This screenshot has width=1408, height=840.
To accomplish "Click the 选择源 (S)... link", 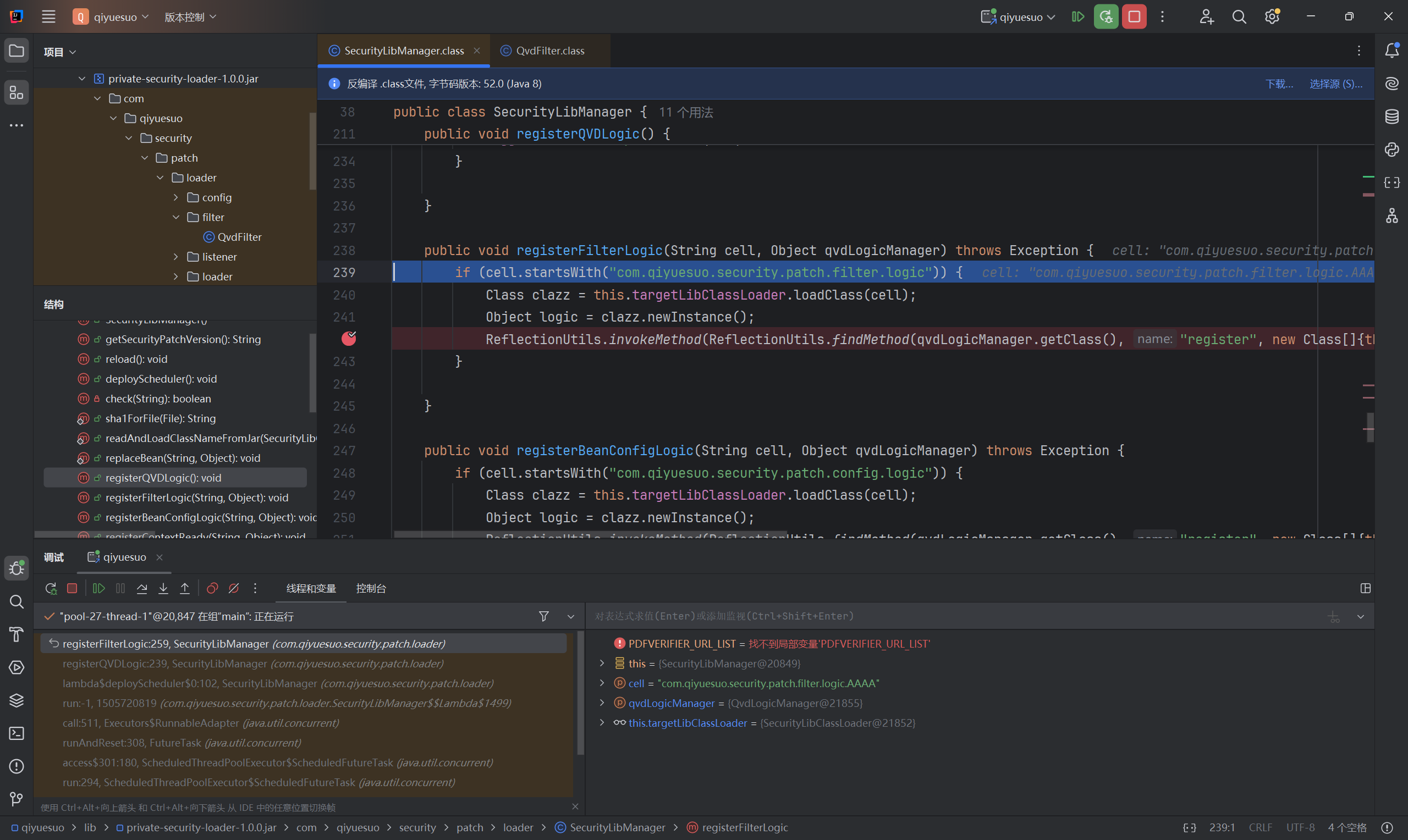I will [1335, 84].
